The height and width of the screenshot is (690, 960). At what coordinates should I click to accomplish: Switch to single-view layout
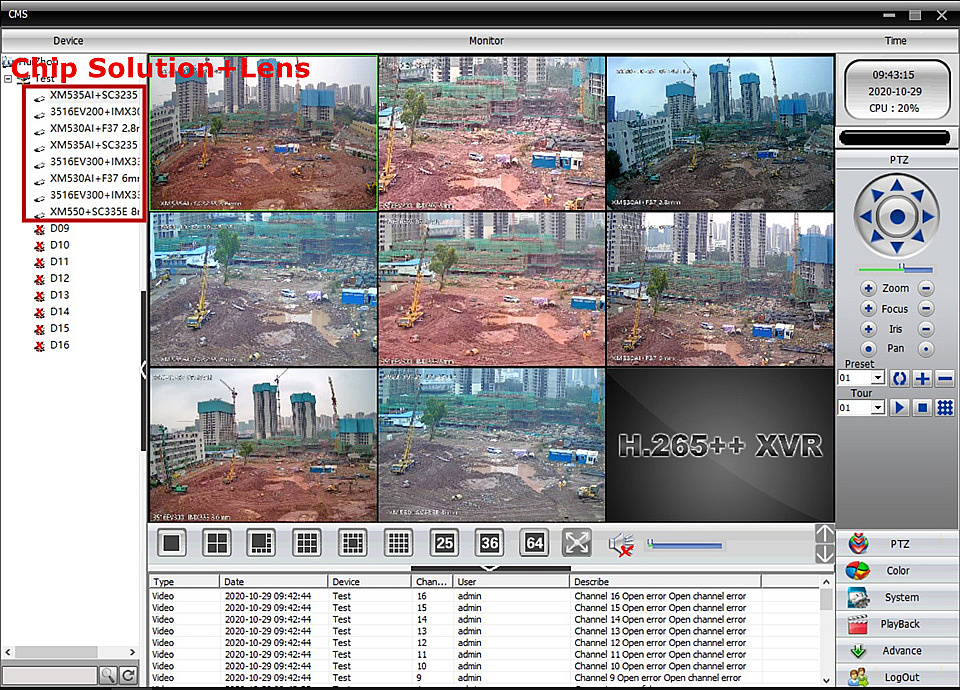(x=172, y=543)
